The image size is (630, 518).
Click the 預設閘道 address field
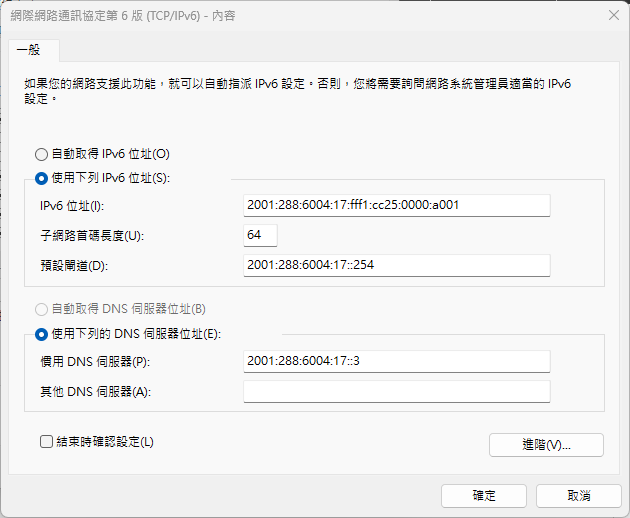[397, 265]
